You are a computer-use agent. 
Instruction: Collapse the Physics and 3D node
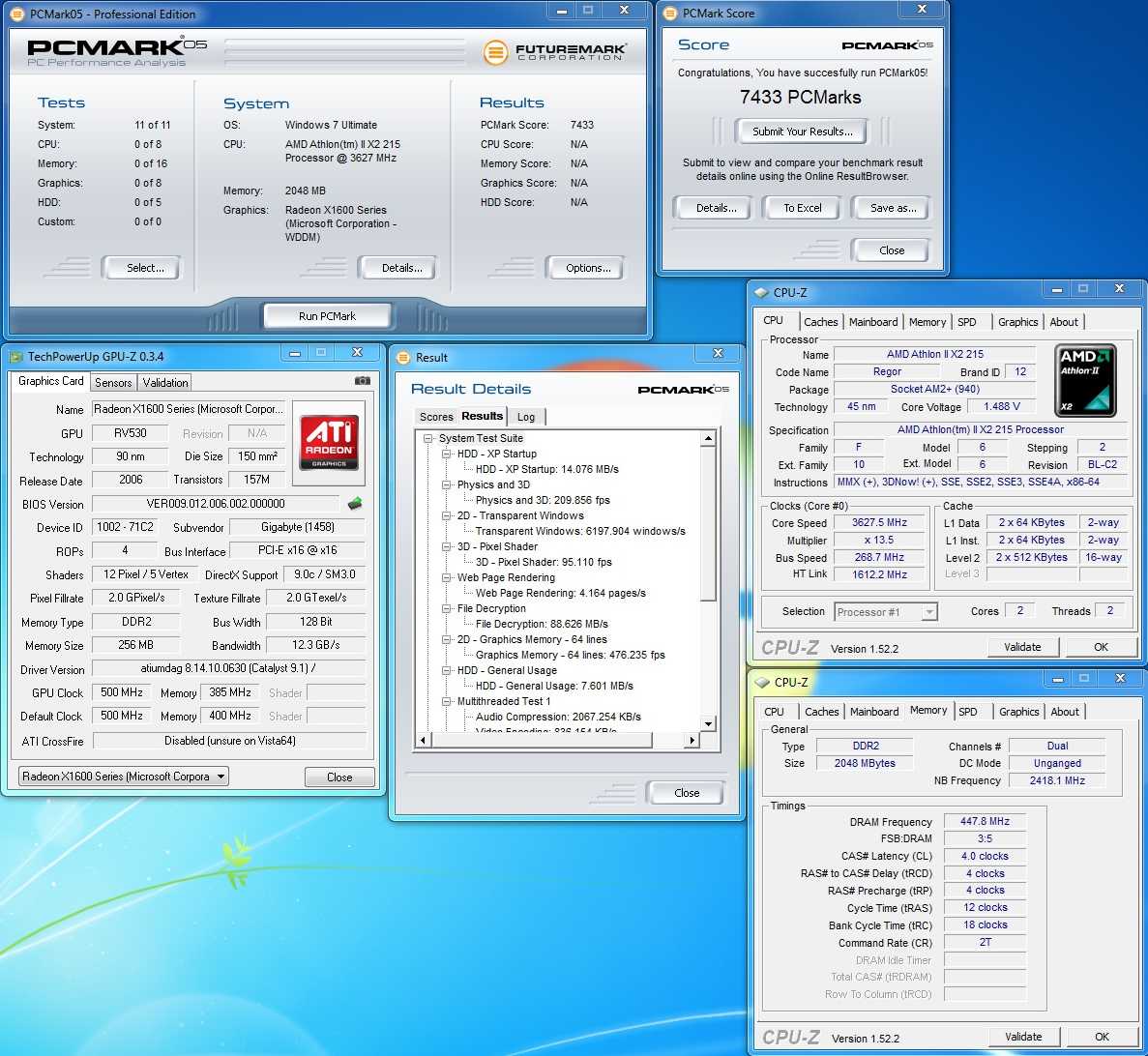(446, 484)
